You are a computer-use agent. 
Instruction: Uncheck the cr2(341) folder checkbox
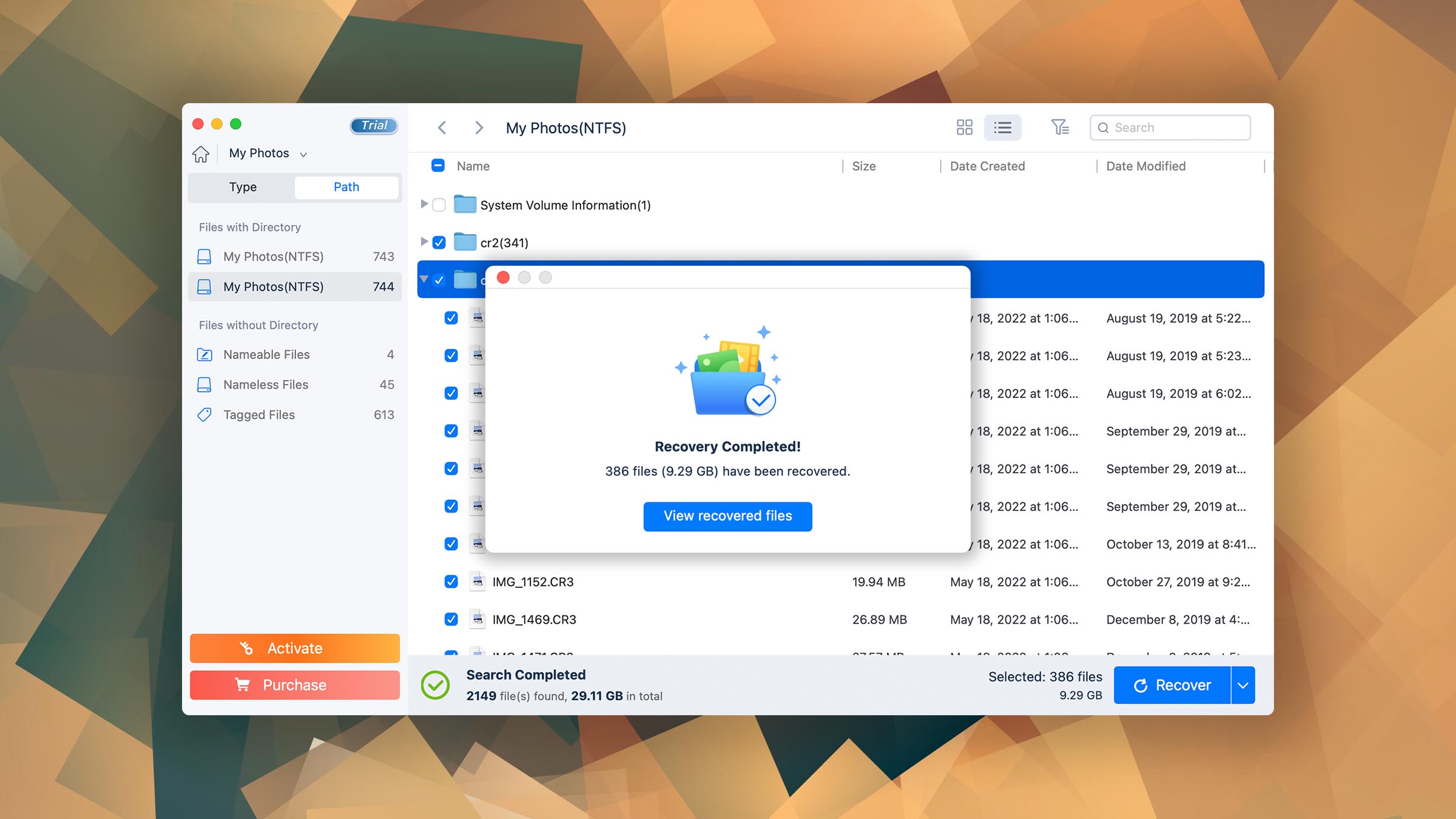click(x=439, y=243)
